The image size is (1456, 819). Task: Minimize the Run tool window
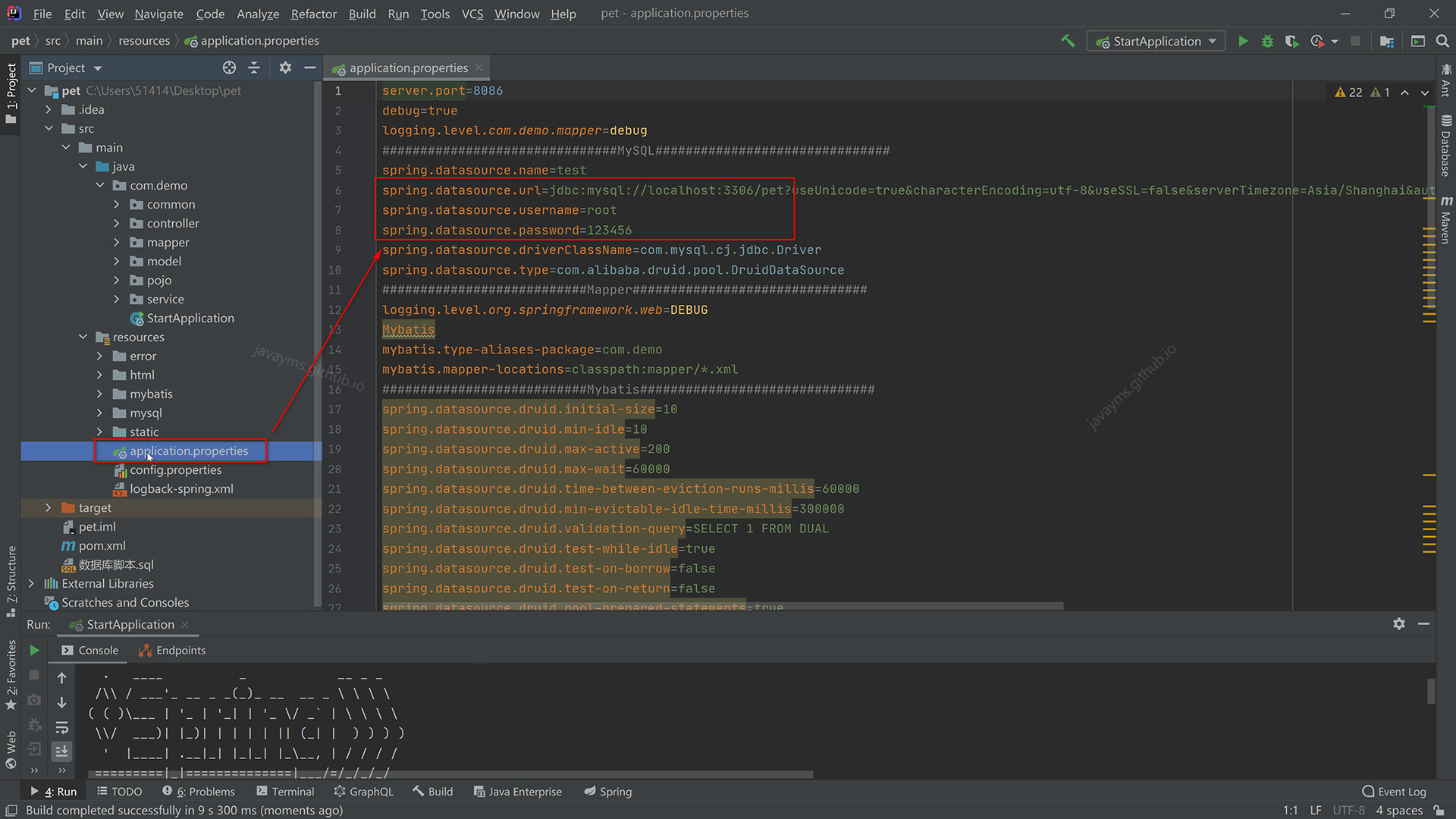point(1423,623)
